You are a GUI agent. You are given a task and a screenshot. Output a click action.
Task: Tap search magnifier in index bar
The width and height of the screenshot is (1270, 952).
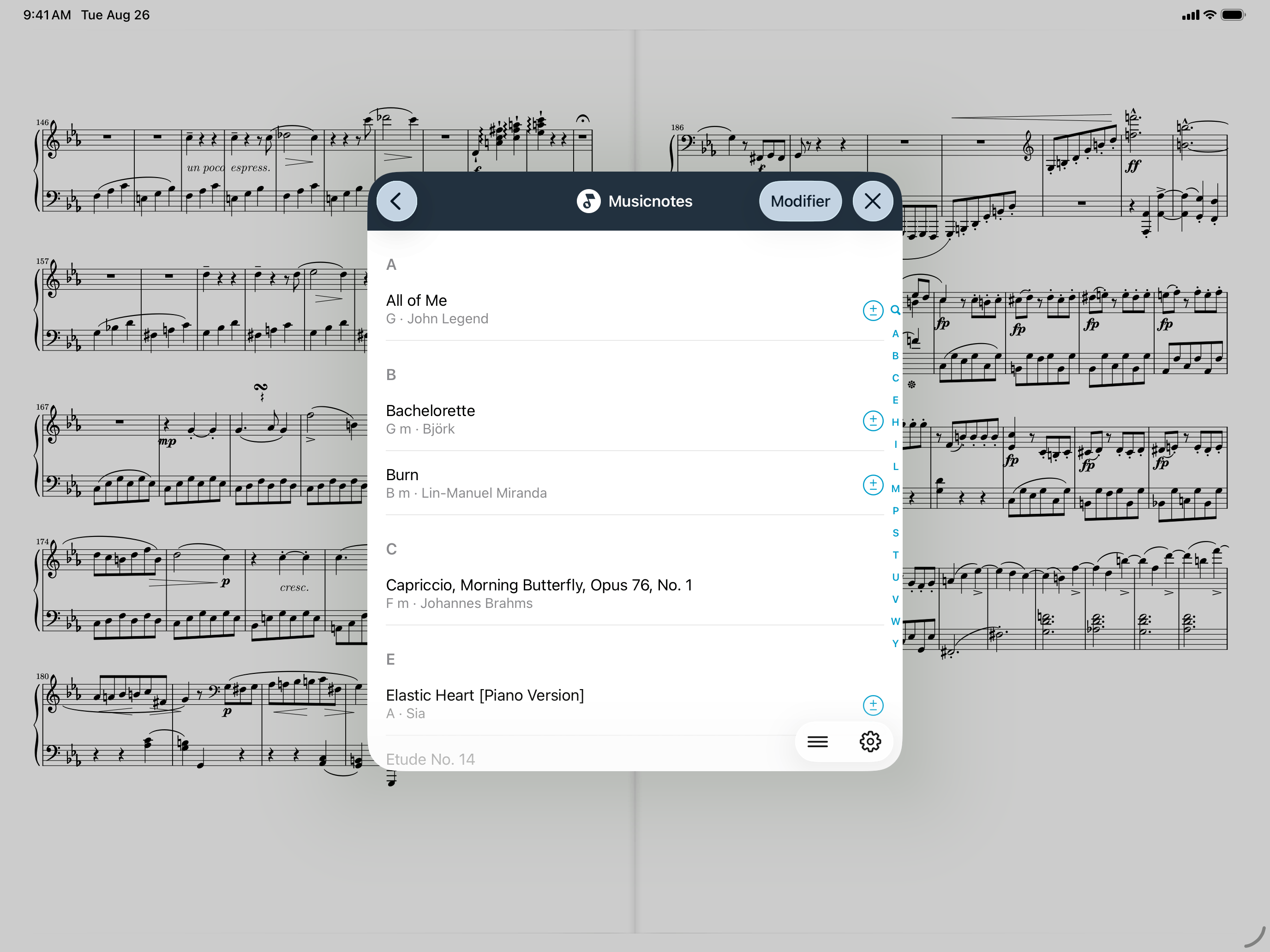(895, 310)
